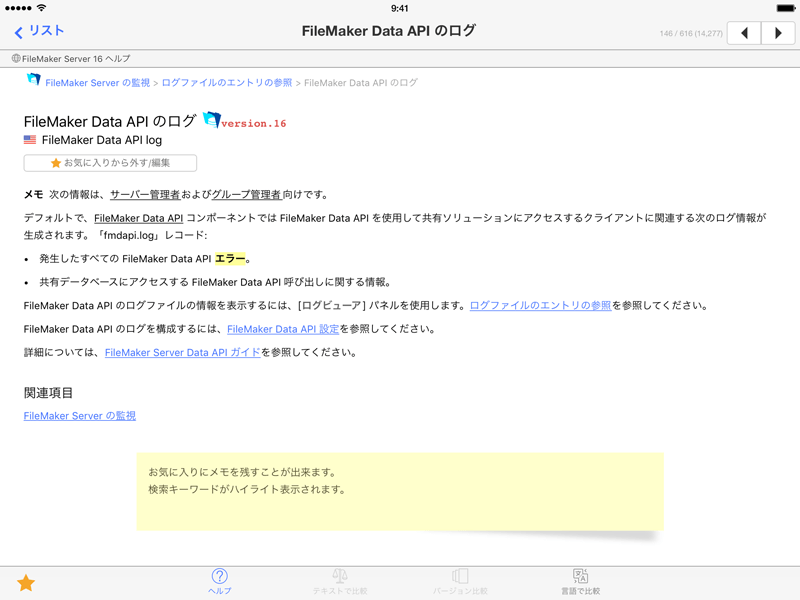The width and height of the screenshot is (800, 600).
Task: Open FileMaker Server の監視 breadcrumb link
Action: 98,83
